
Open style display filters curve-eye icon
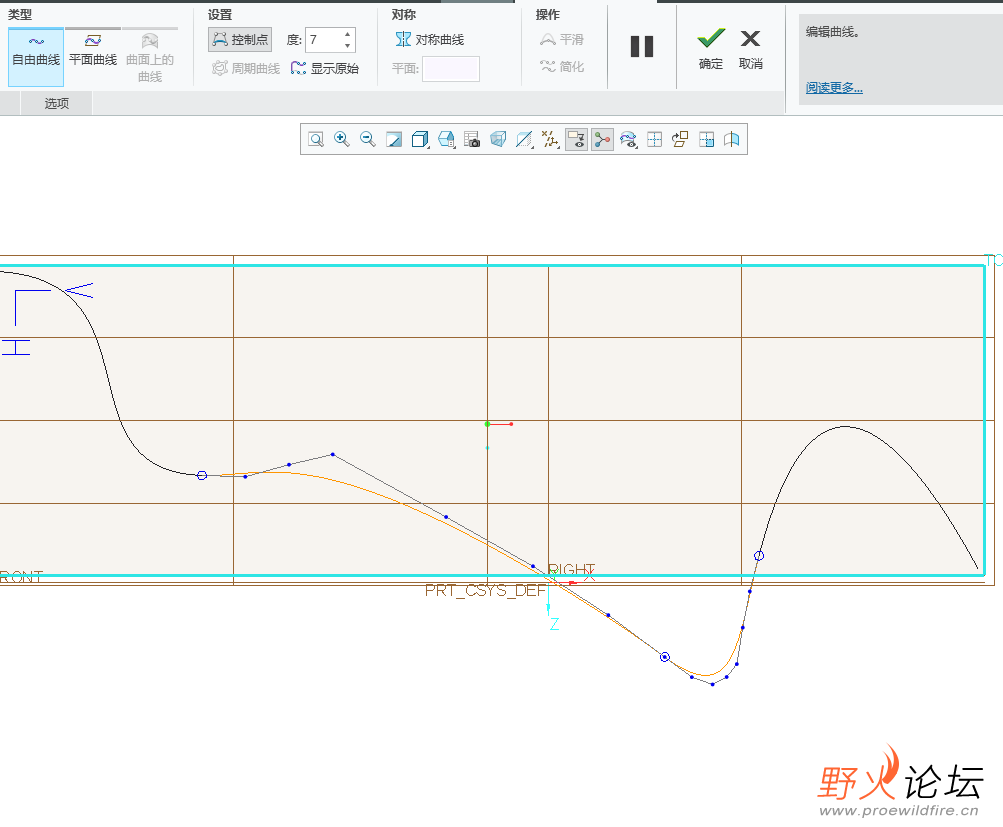tap(629, 139)
